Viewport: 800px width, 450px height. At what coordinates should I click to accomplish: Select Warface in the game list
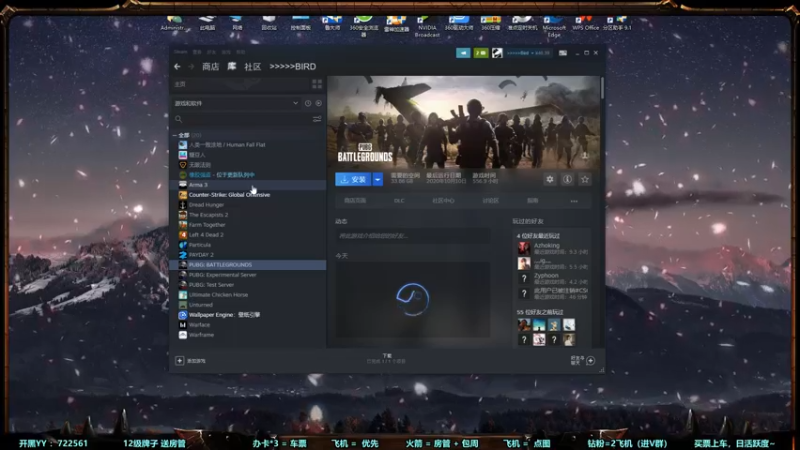coord(248,324)
